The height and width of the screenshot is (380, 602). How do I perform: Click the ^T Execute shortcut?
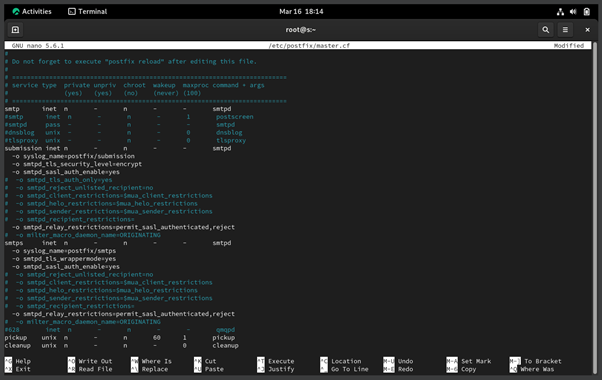(x=276, y=361)
